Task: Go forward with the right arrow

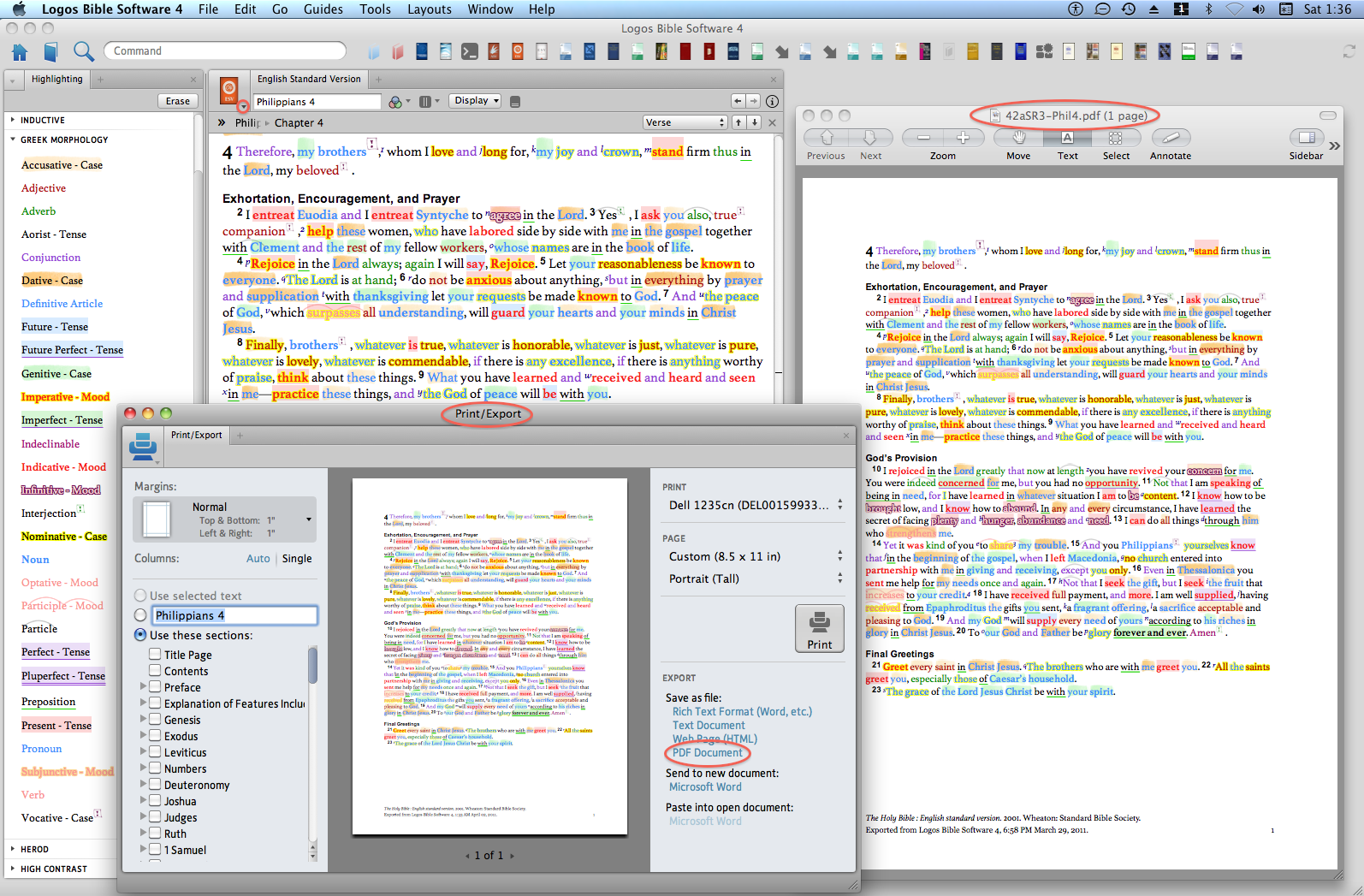Action: click(x=753, y=101)
